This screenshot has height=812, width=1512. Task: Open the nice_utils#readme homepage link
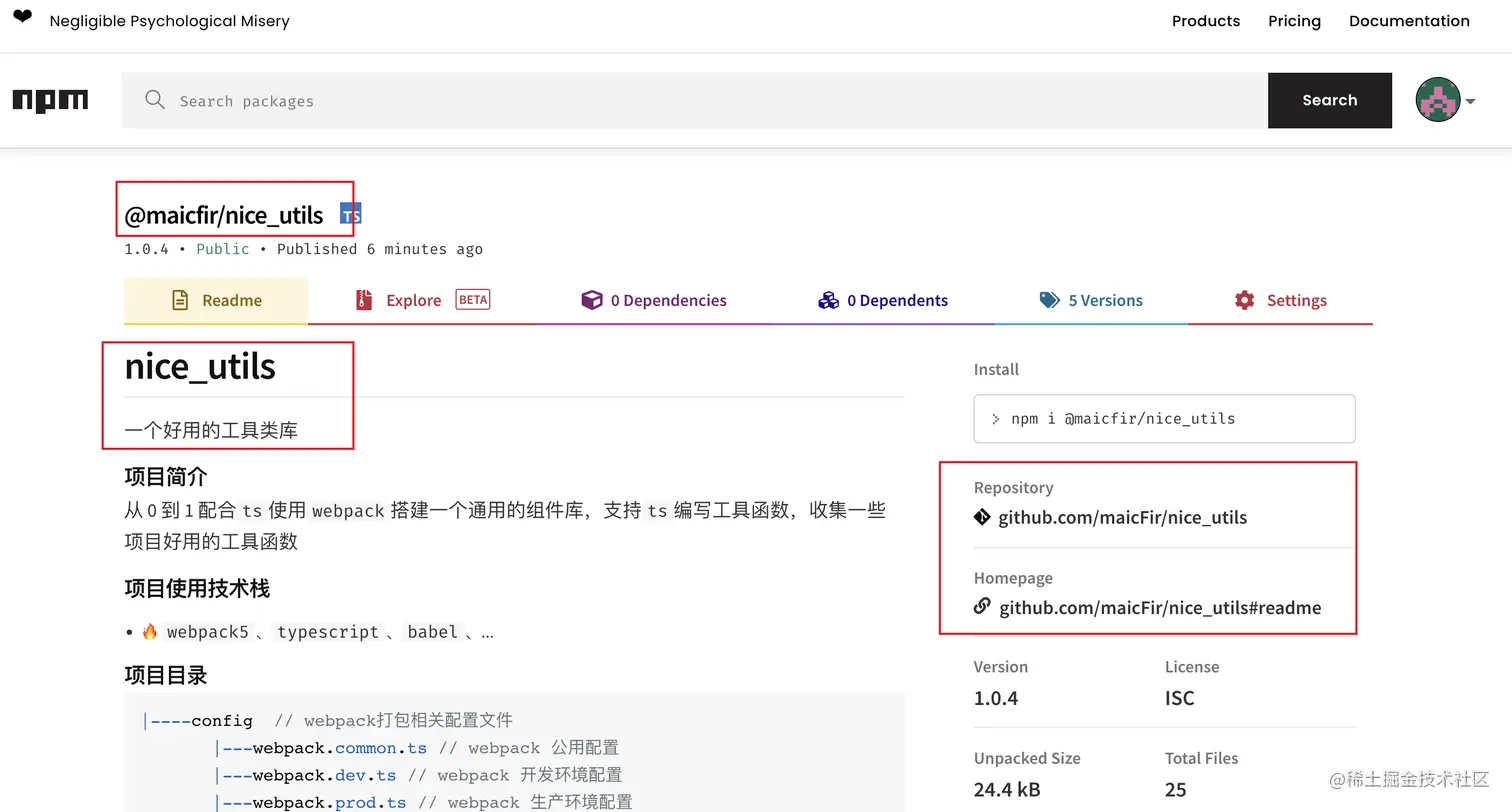pyautogui.click(x=1160, y=608)
